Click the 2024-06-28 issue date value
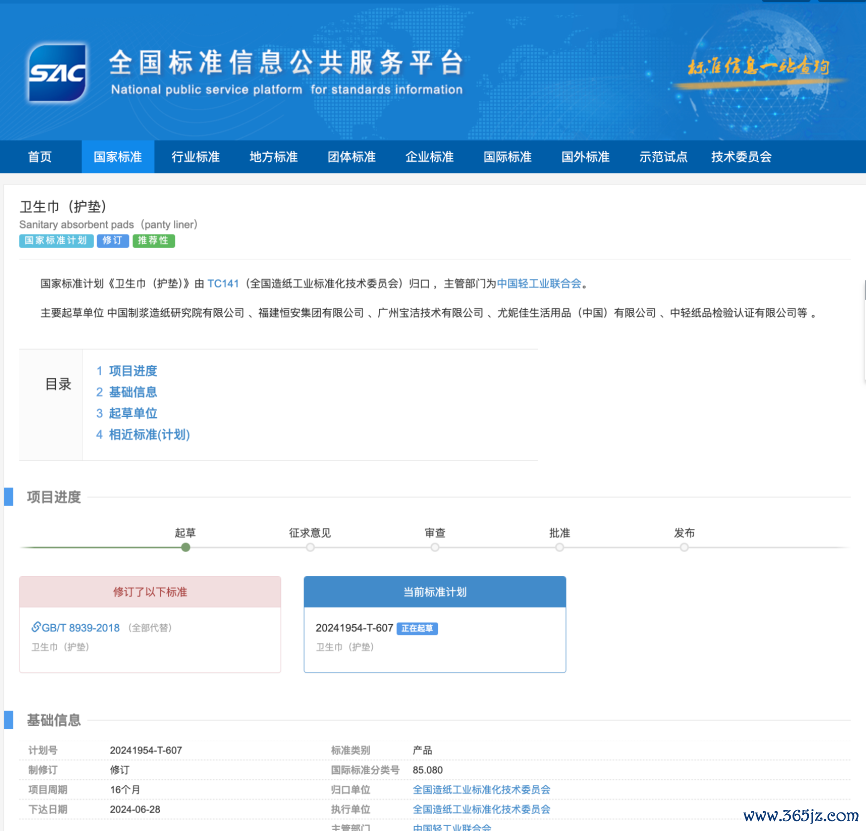This screenshot has height=831, width=866. pos(135,809)
